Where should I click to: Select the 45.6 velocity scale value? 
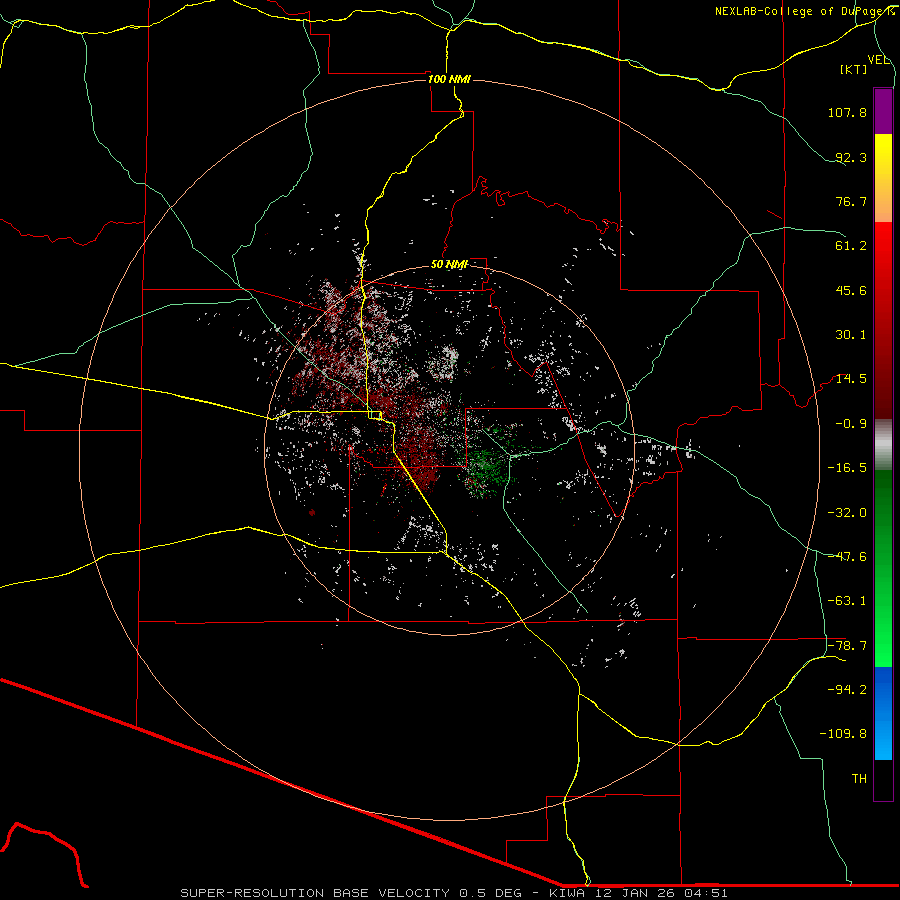point(851,290)
